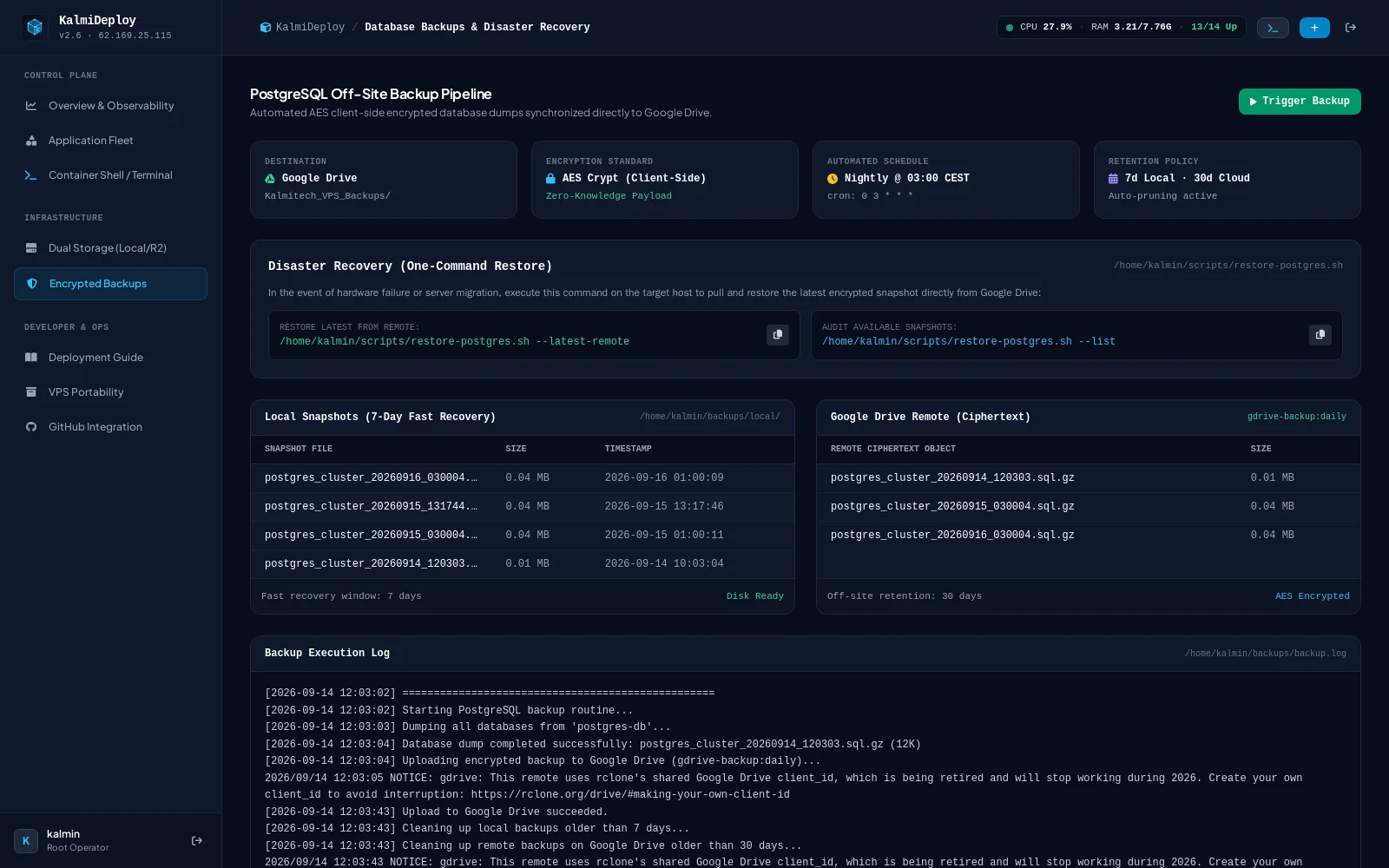Select local snapshot postgres_cluster_20260915_131744 row

(523, 507)
